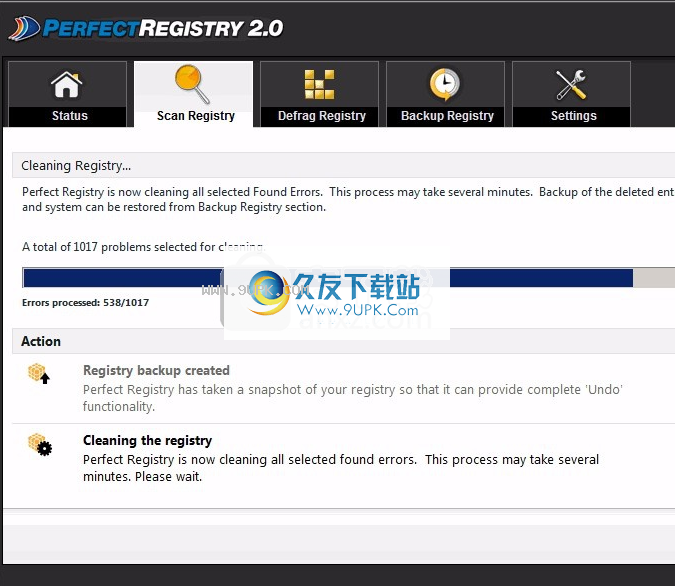Click the 'Errors processed: 538/1017' text
This screenshot has width=675, height=586.
tap(86, 303)
